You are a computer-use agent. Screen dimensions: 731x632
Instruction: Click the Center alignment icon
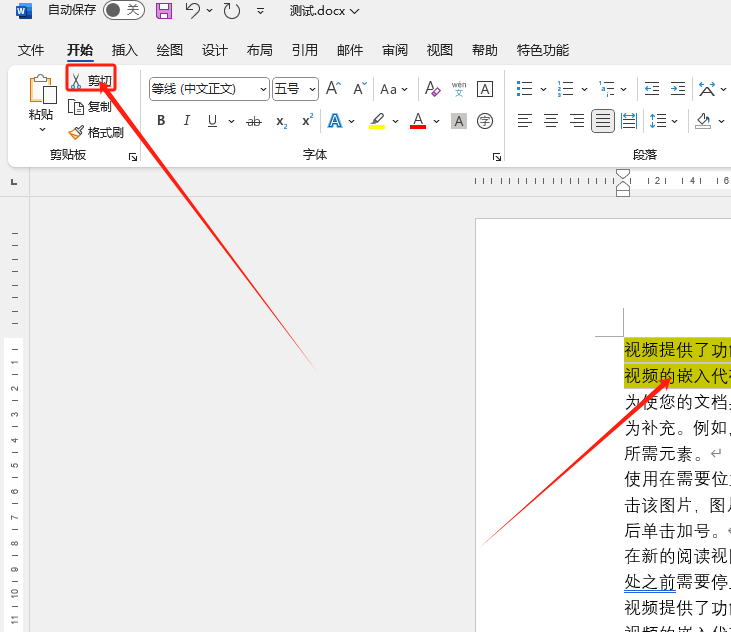coord(550,121)
